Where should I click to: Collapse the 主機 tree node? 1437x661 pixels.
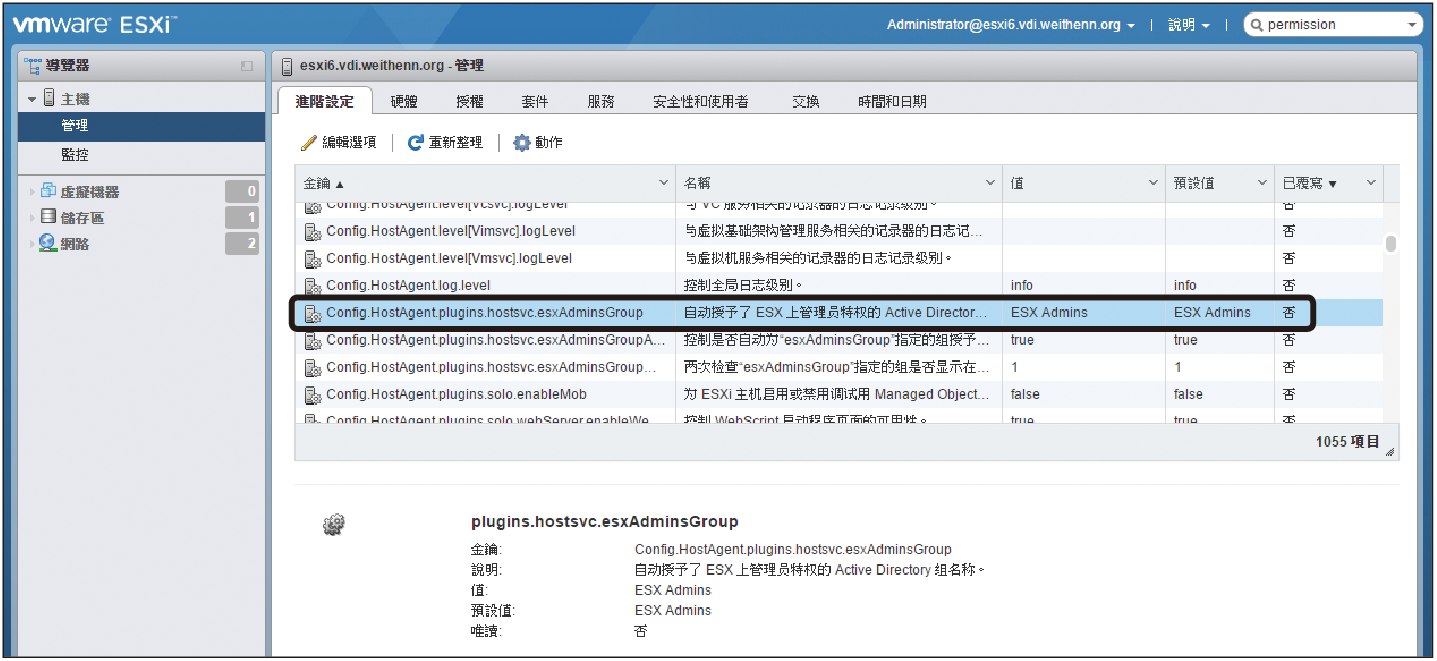pos(32,99)
